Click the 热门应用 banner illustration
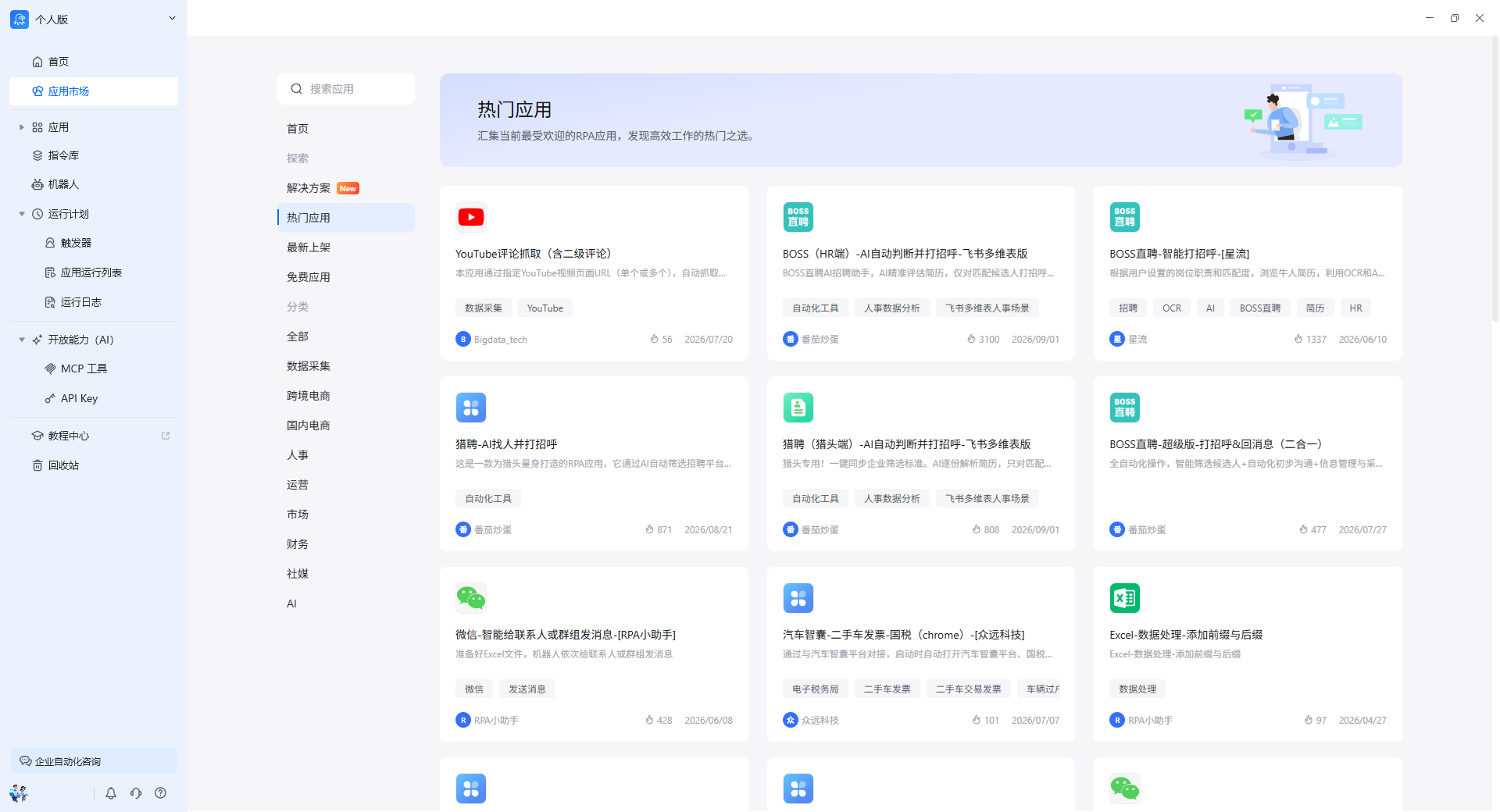The height and width of the screenshot is (812, 1500). coord(1303,120)
